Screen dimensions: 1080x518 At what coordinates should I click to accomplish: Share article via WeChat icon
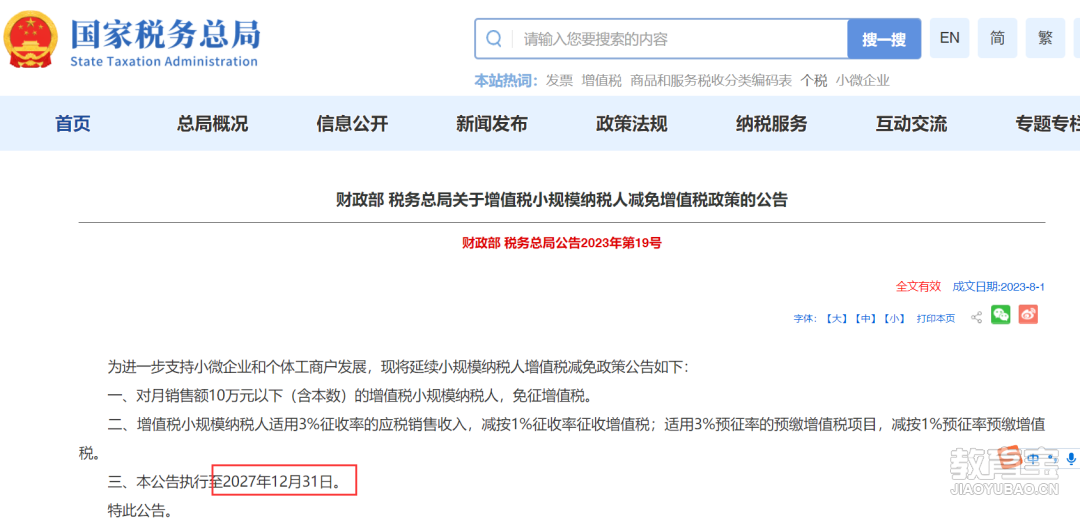point(1001,315)
